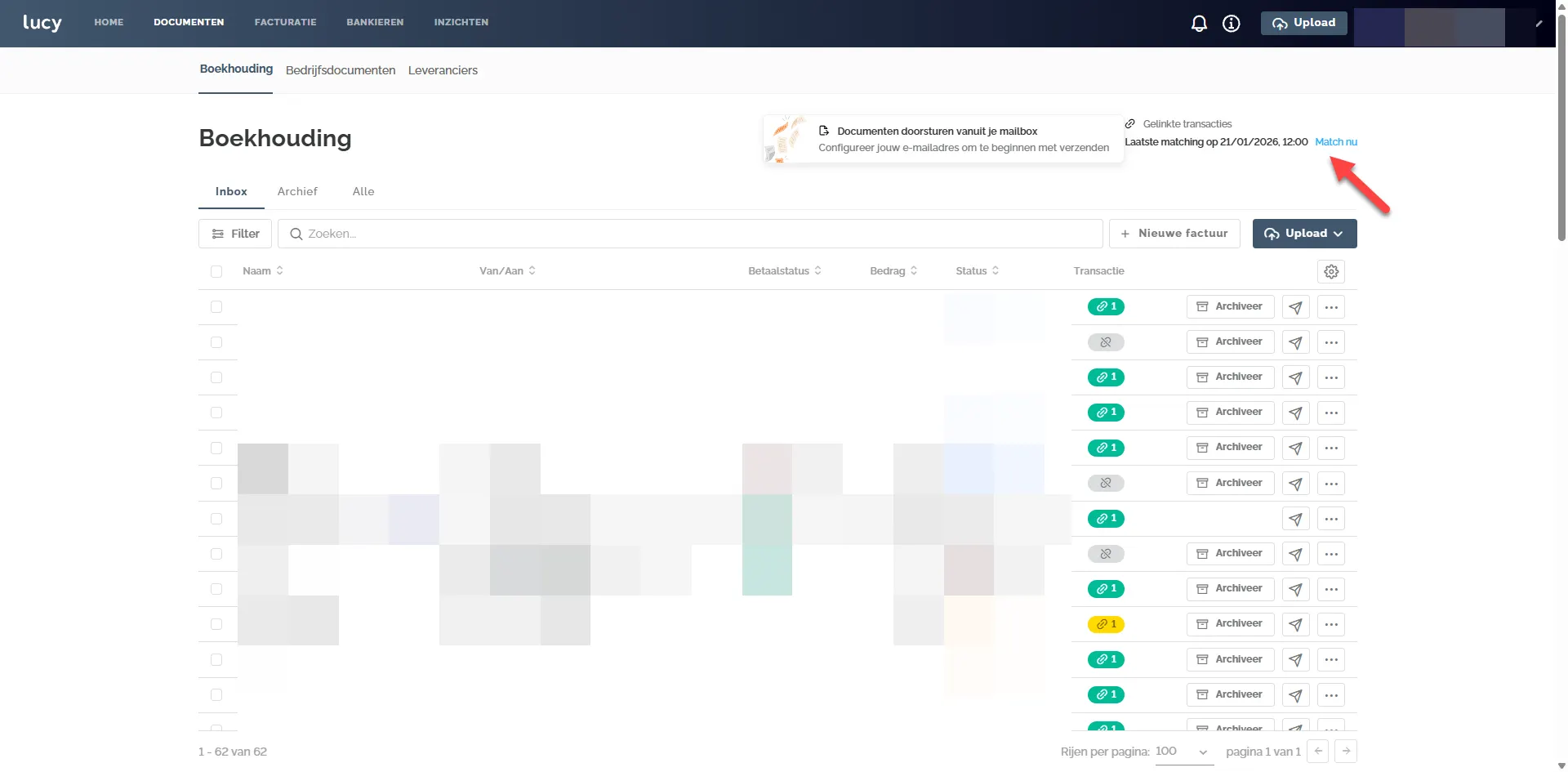Click the grey unlinked badge in the second row
The width and height of the screenshot is (1568, 772).
1106,342
